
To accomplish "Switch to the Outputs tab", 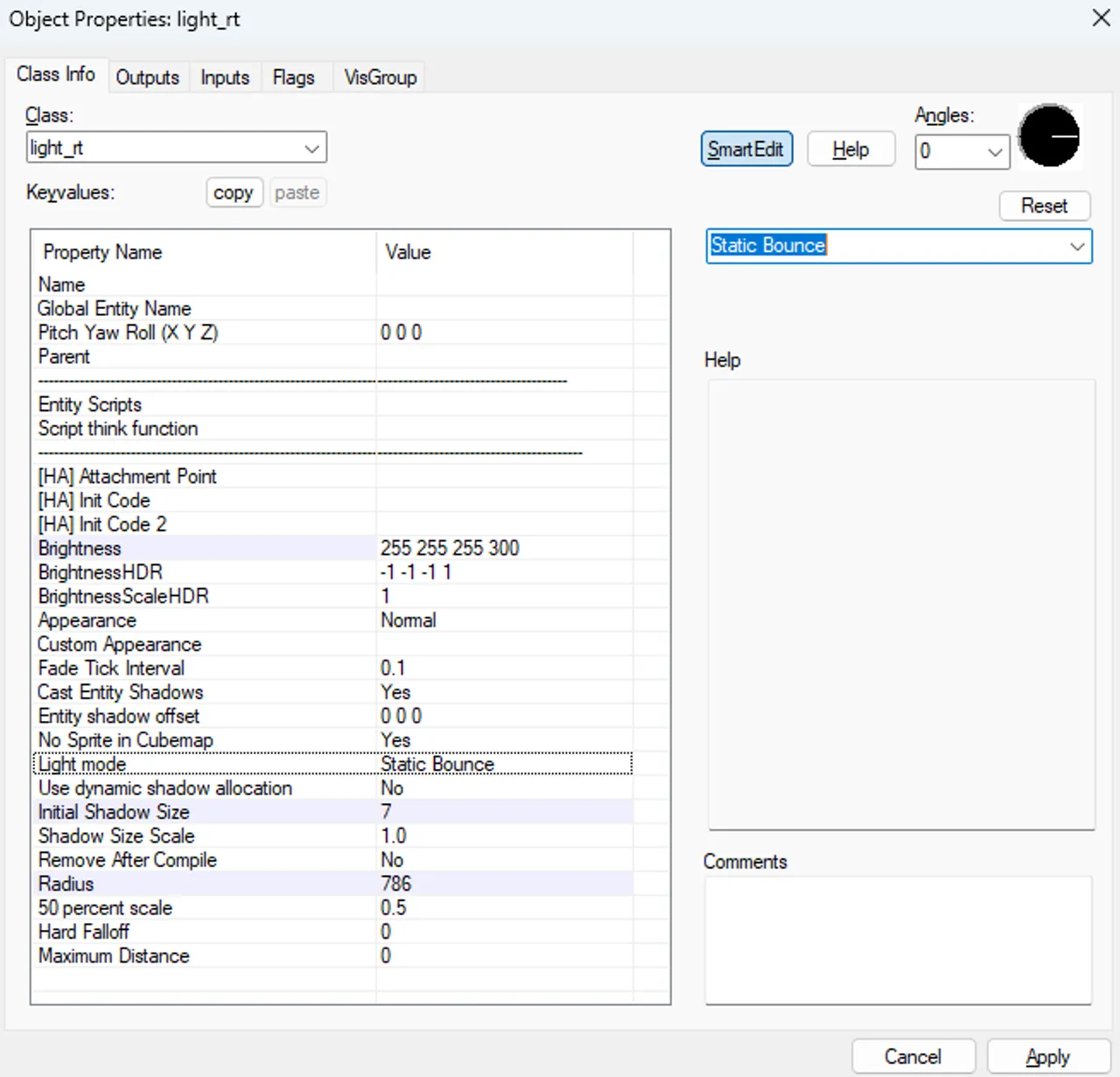I will tap(147, 78).
